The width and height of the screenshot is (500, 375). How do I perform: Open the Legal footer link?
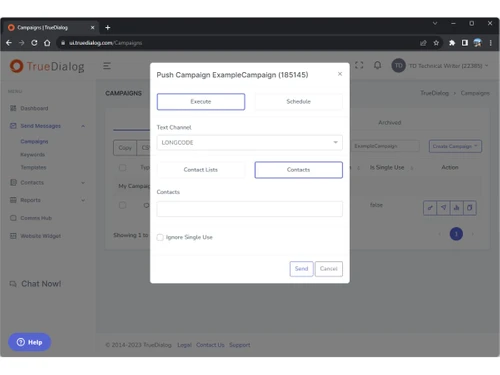click(184, 345)
